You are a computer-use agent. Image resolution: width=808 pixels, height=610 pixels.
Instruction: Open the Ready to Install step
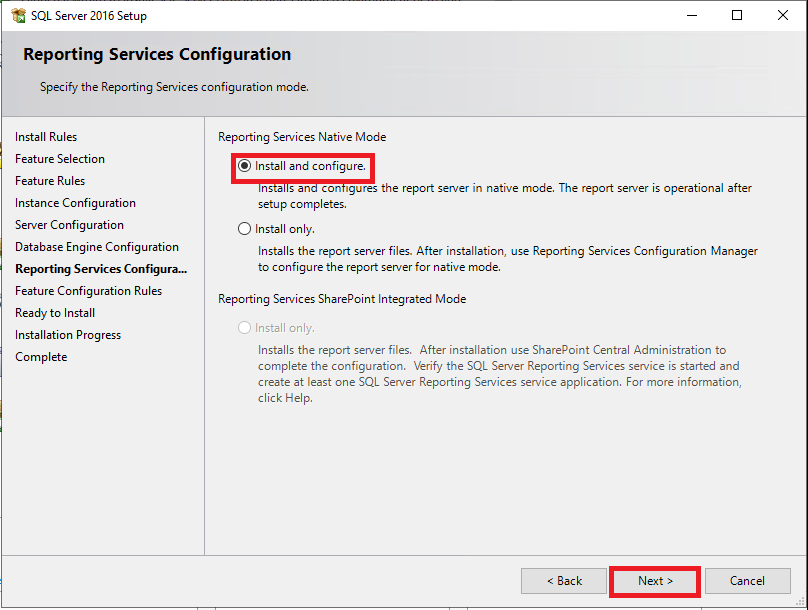[x=55, y=313]
